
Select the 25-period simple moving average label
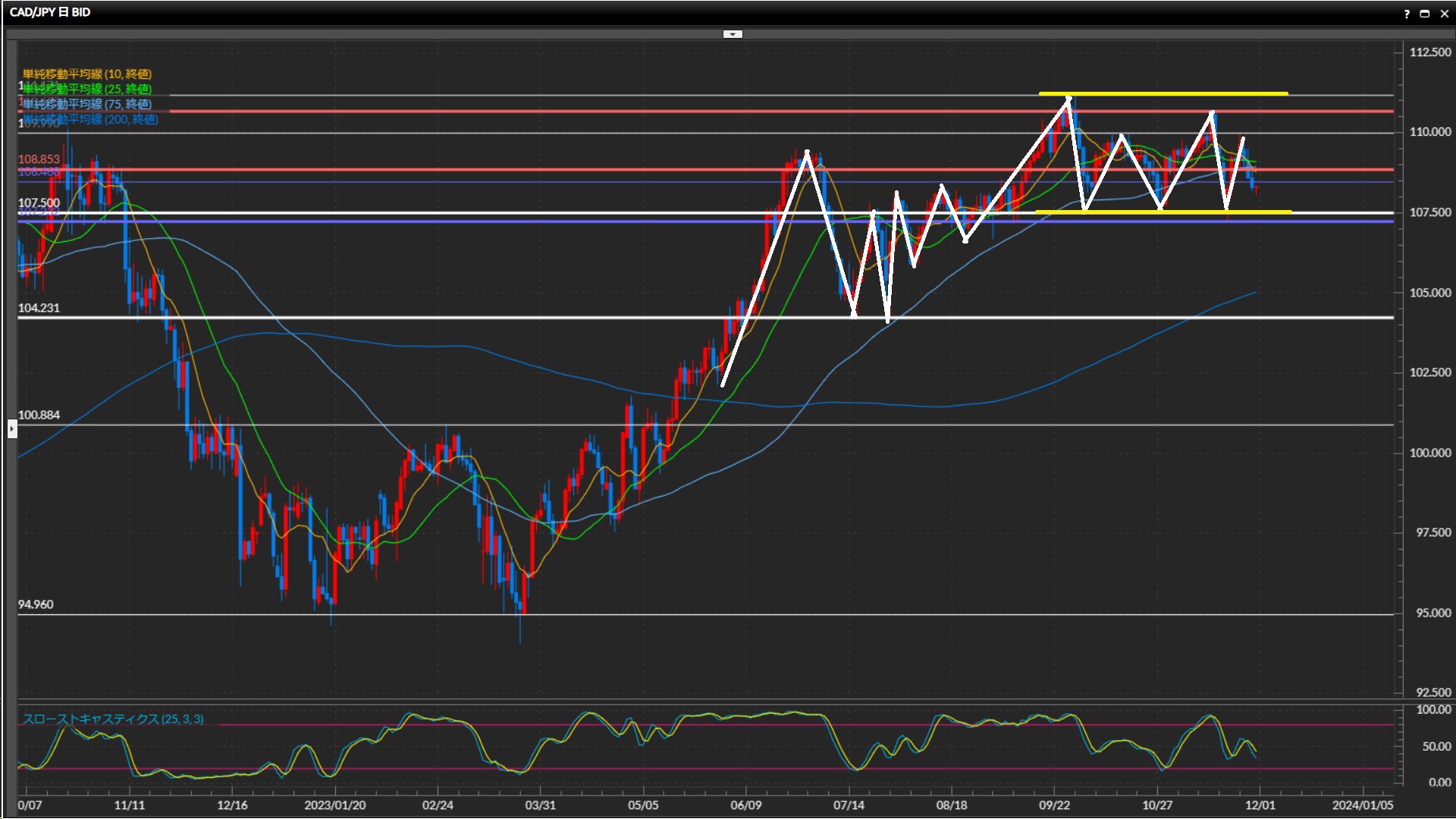87,89
